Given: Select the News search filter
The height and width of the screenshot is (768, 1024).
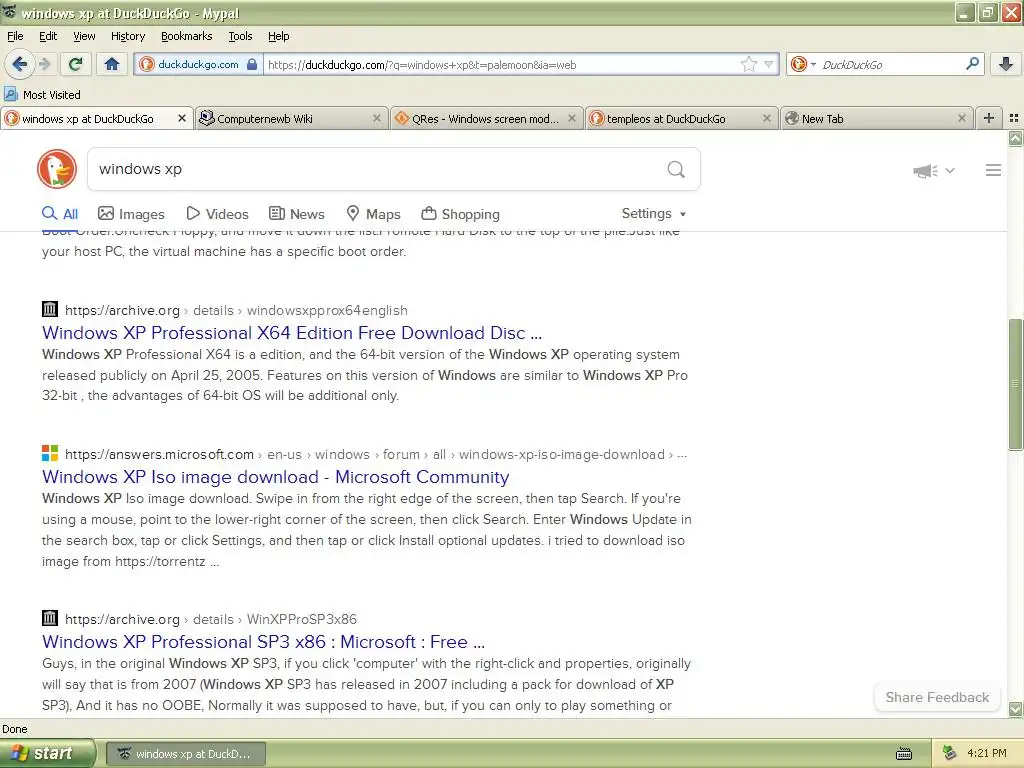Looking at the screenshot, I should coord(296,214).
